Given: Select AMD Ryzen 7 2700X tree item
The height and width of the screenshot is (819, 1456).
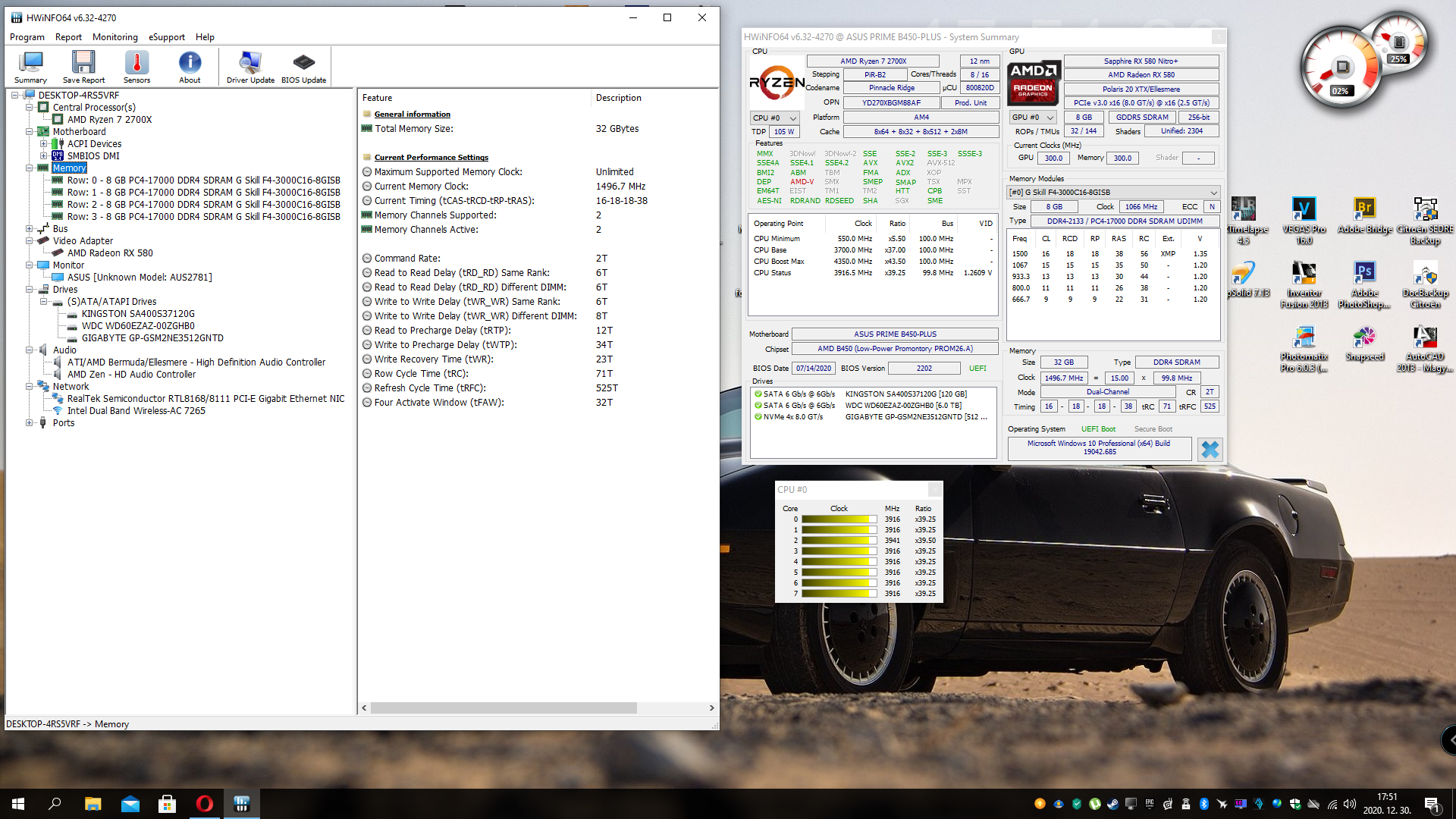Looking at the screenshot, I should click(109, 120).
